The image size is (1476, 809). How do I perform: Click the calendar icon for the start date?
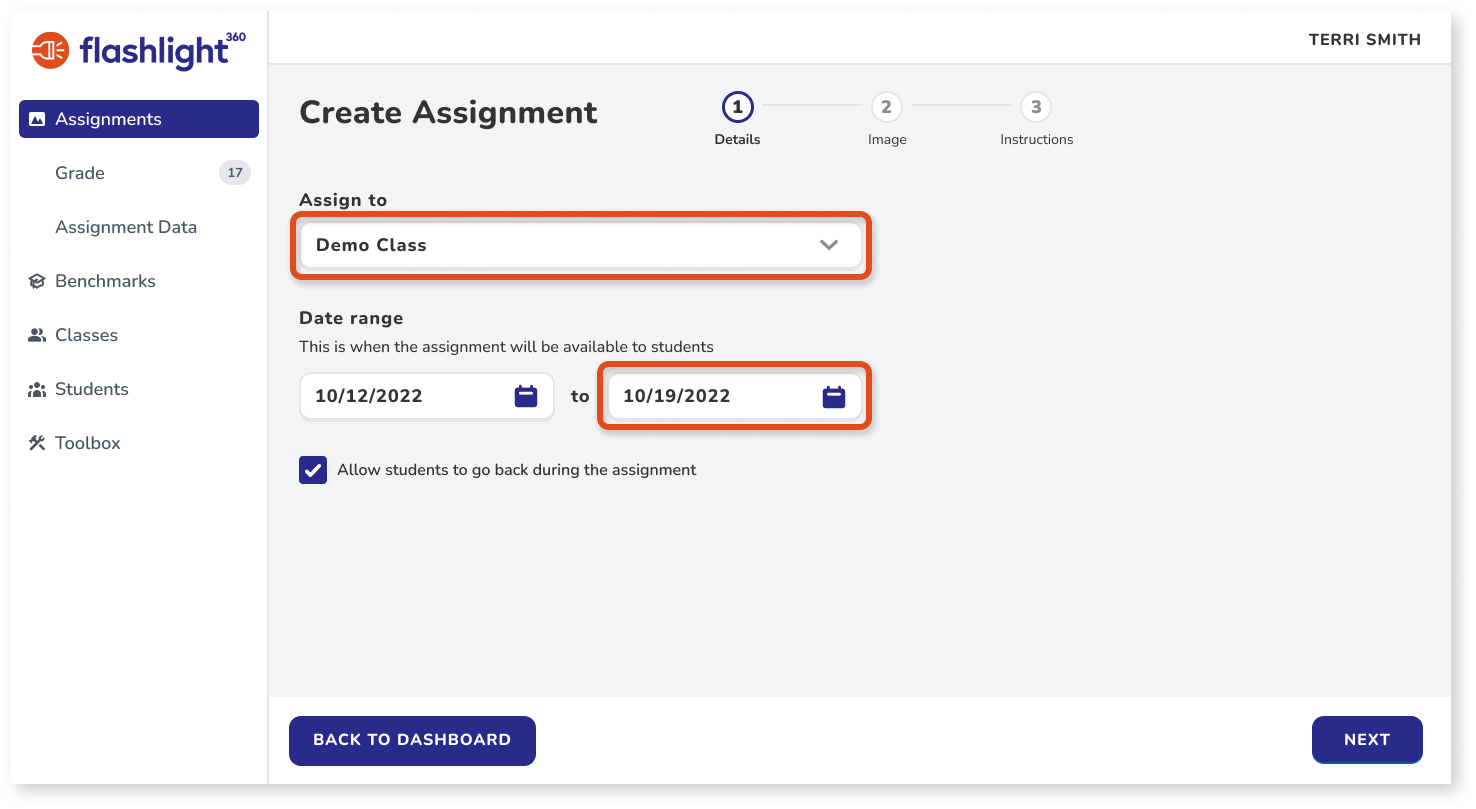pos(524,395)
